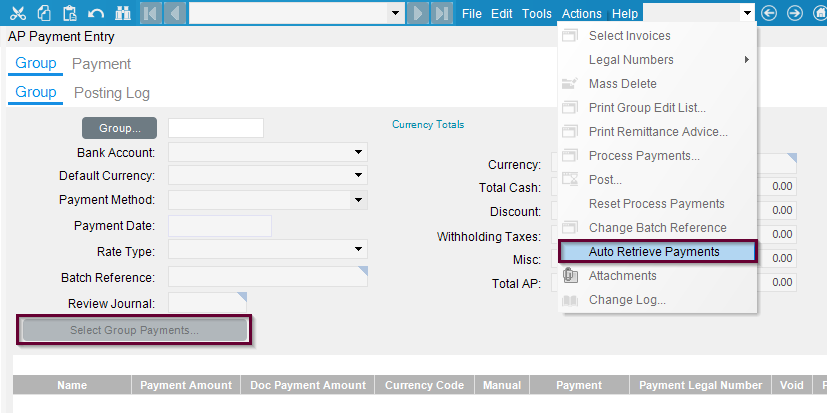Viewport: 827px width, 413px height.
Task: Switch to the Posting Log tab
Action: coord(112,93)
